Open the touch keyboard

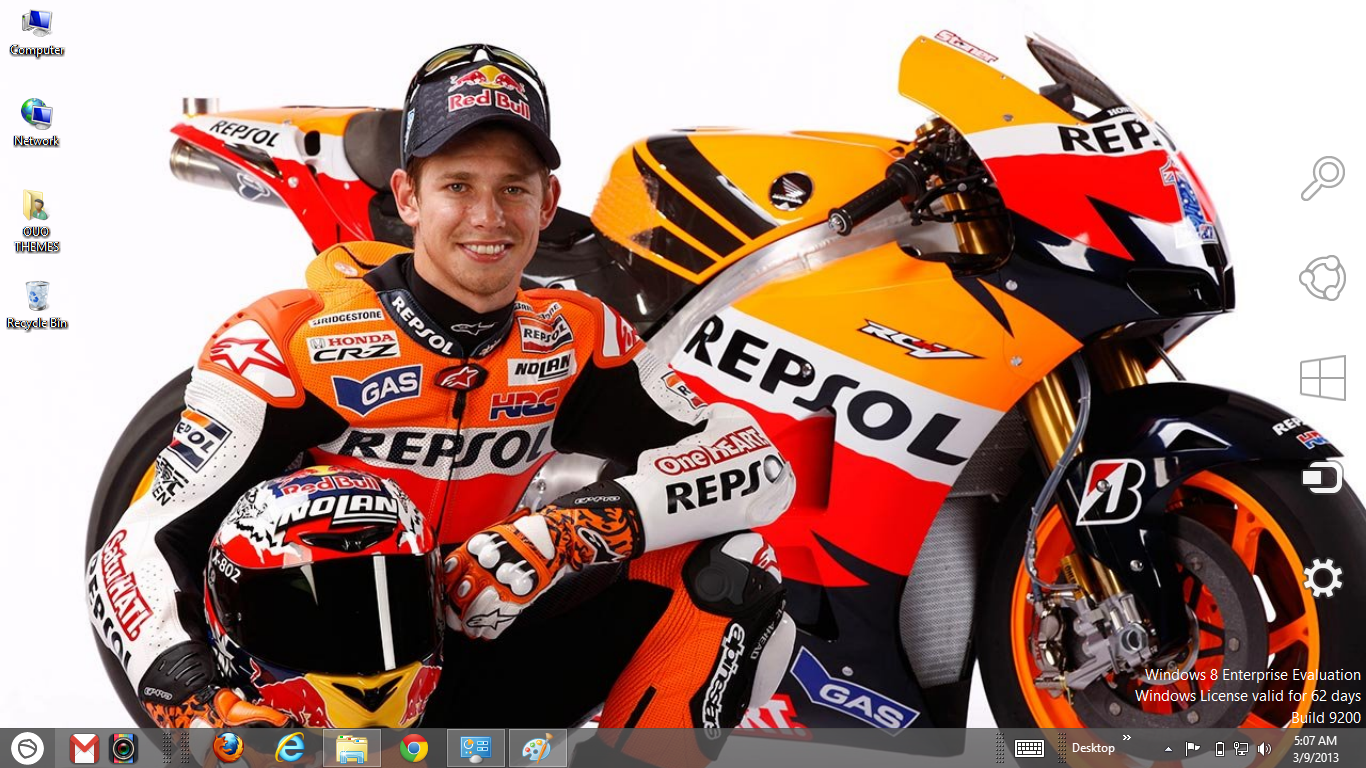(1029, 748)
